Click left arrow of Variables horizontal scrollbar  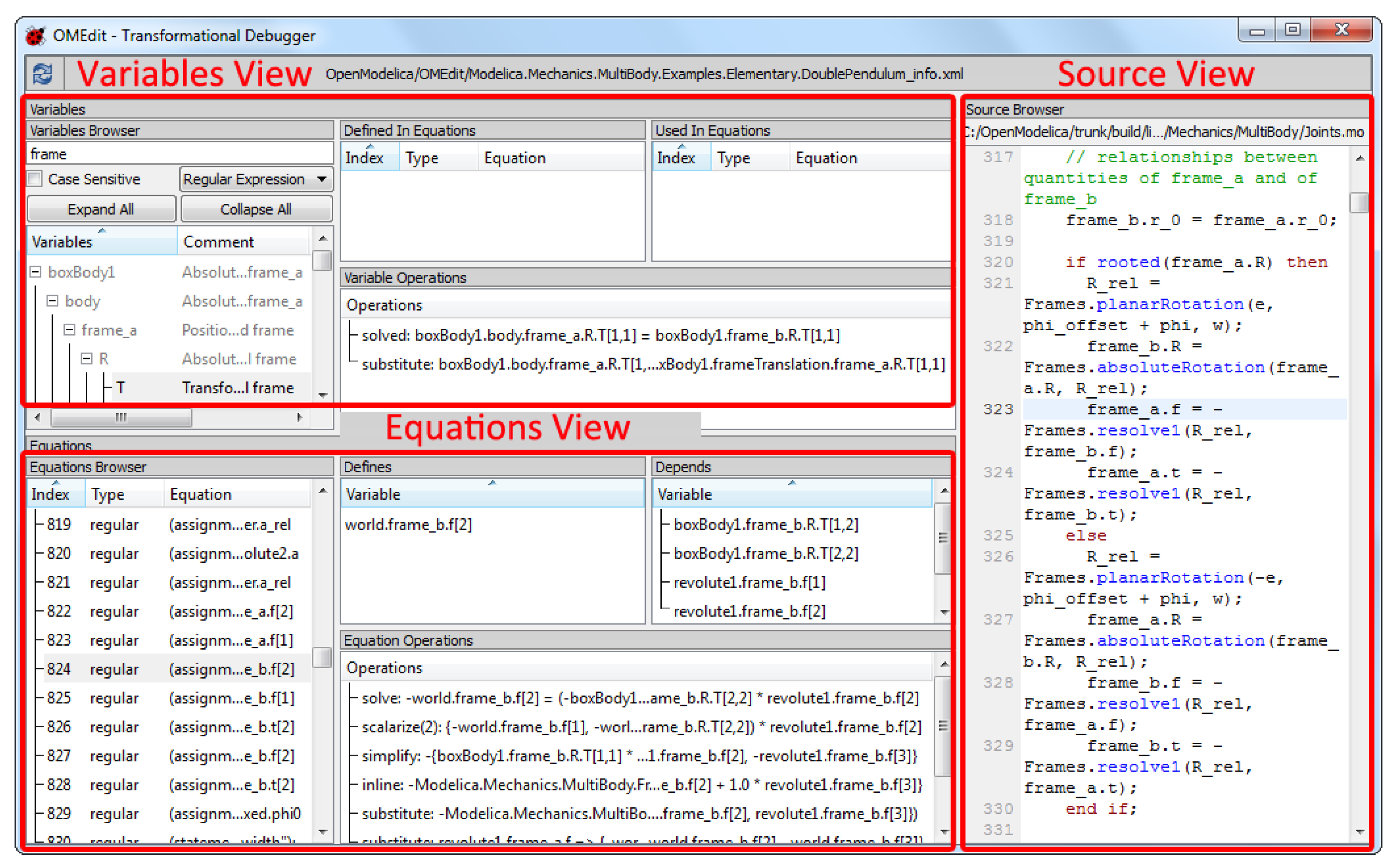[37, 417]
